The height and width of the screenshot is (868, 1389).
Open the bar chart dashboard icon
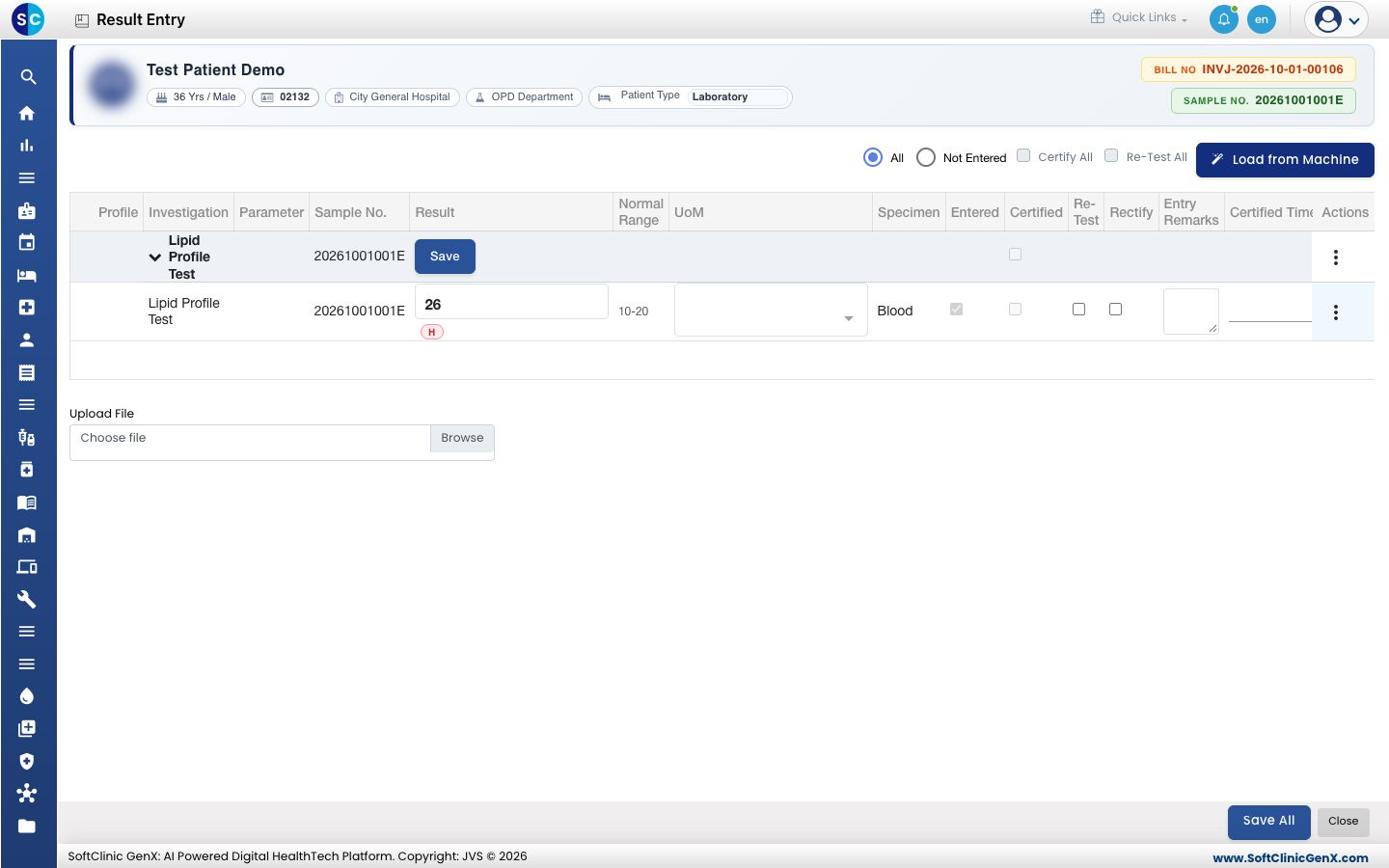coord(27,146)
